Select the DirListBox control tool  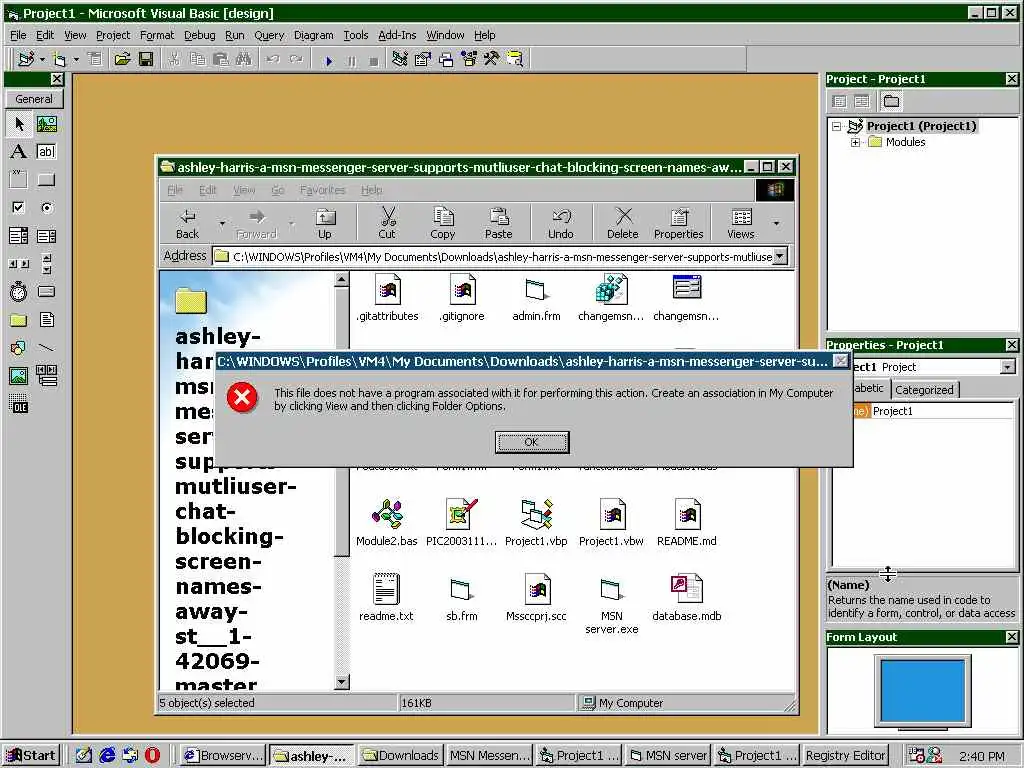point(19,319)
